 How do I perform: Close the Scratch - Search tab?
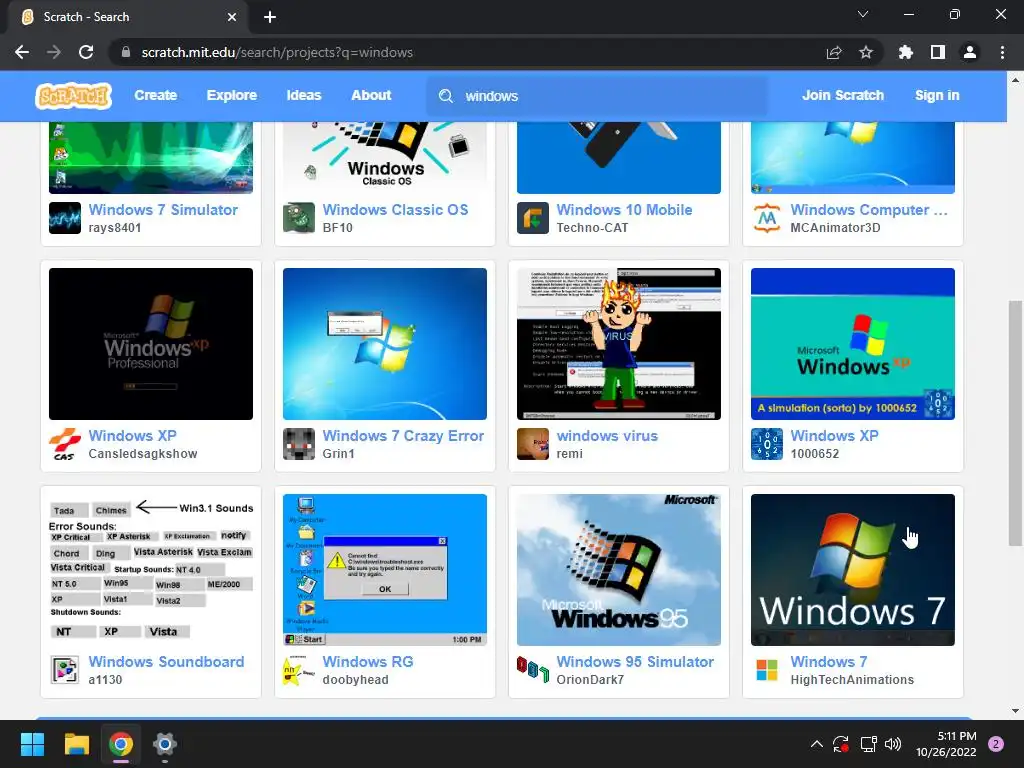[232, 17]
